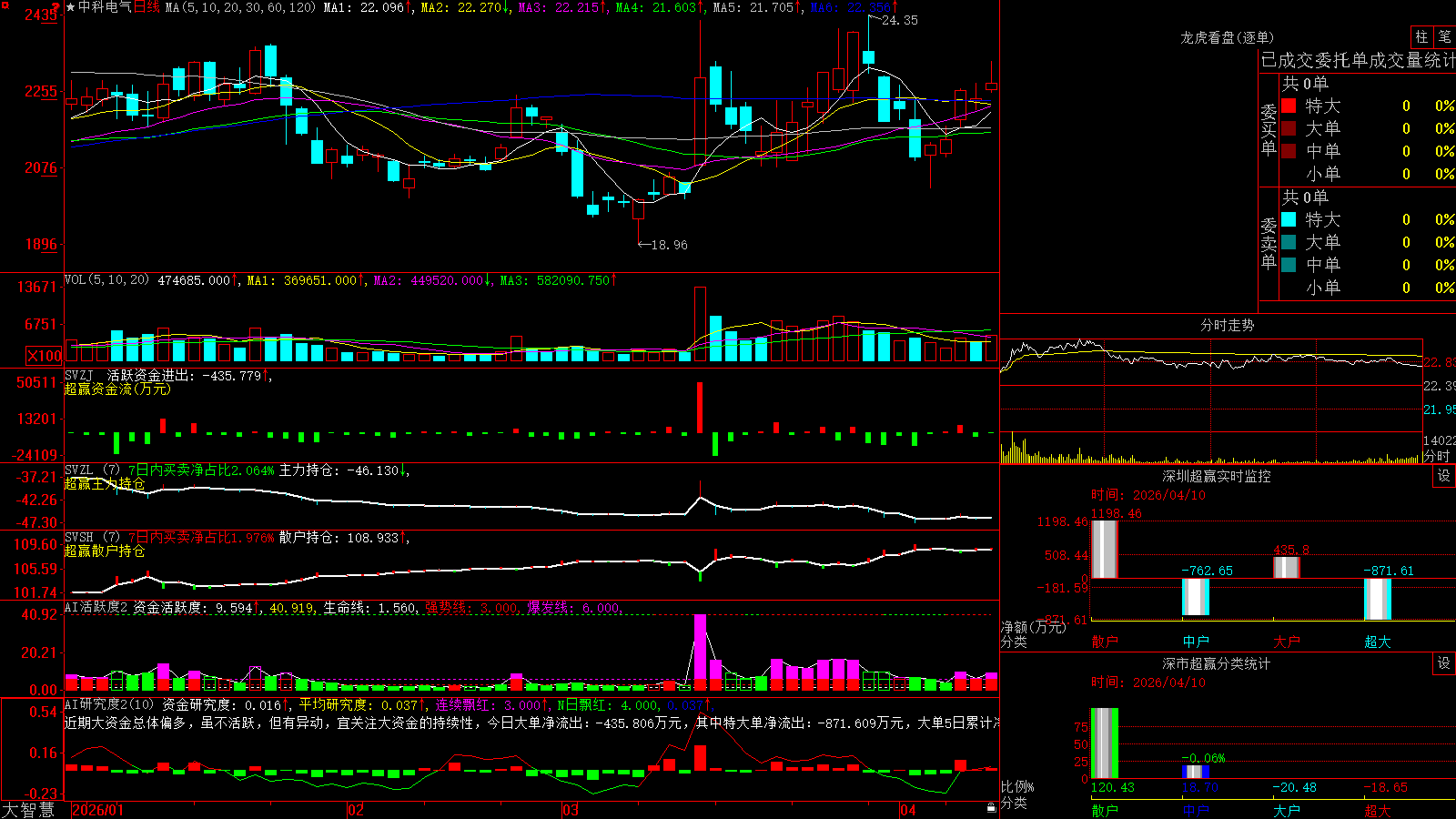Click the AI活跃度2 indicator label
This screenshot has height=819, width=1456.
point(96,607)
